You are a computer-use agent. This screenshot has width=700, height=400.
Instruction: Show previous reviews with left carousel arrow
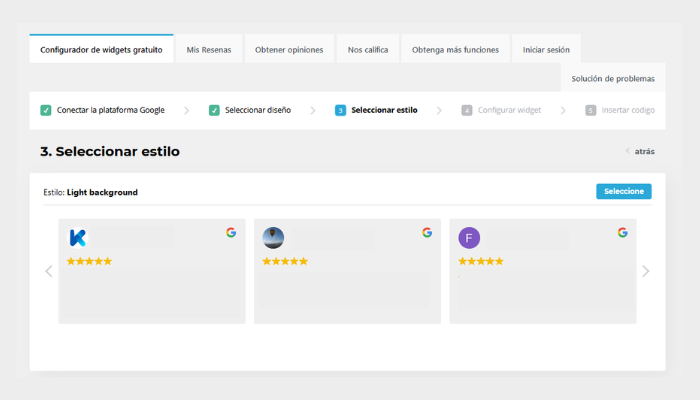click(49, 271)
